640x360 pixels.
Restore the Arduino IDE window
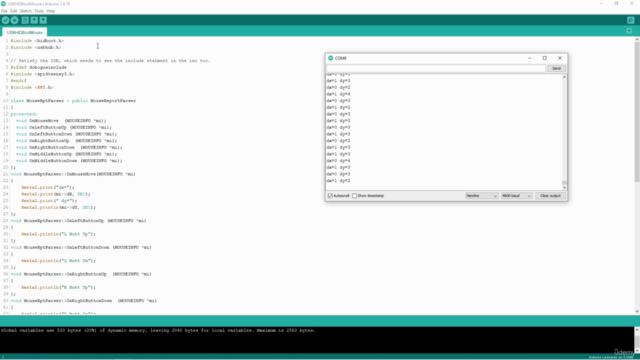point(616,4)
